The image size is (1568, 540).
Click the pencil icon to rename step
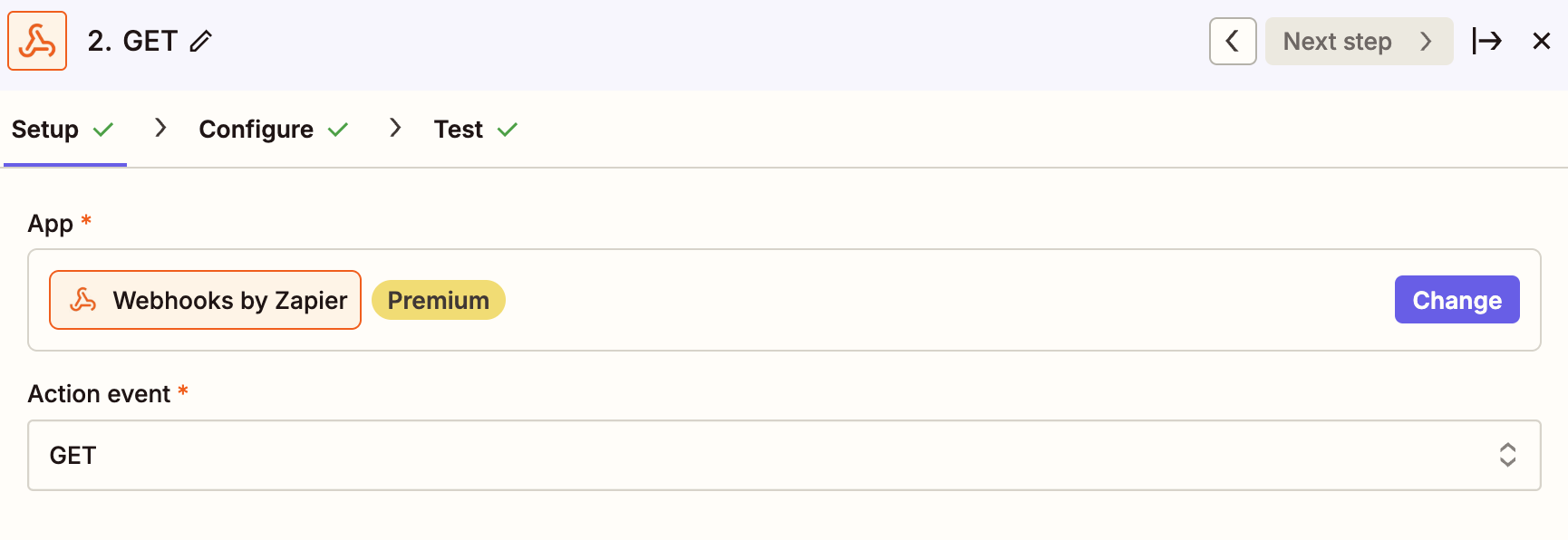201,41
